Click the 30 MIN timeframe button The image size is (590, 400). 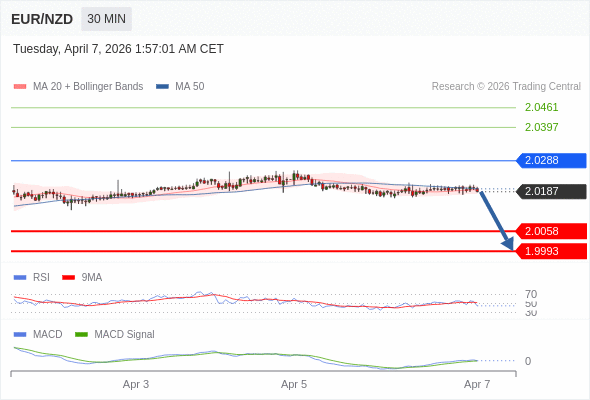106,19
